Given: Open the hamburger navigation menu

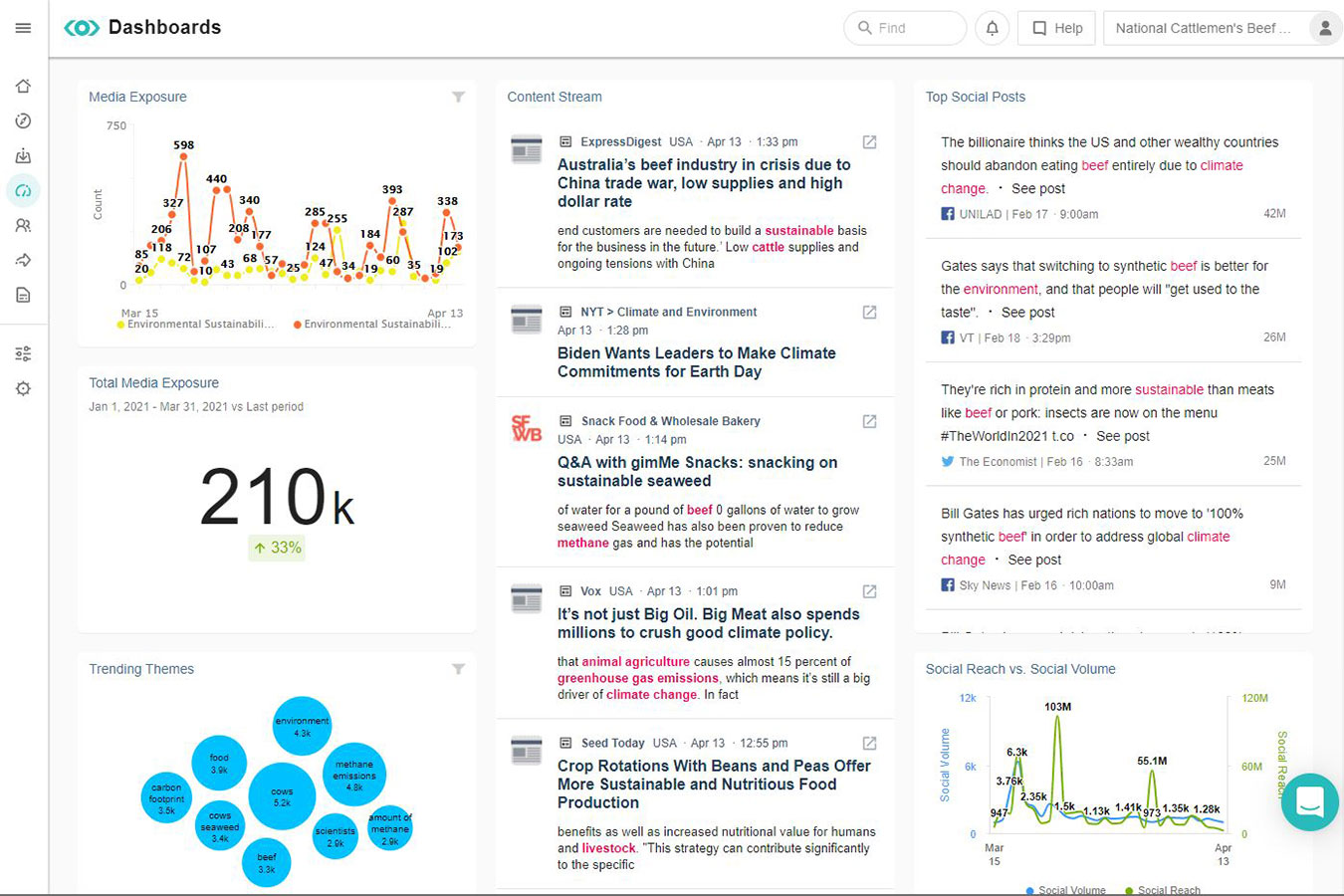Looking at the screenshot, I should click(23, 28).
